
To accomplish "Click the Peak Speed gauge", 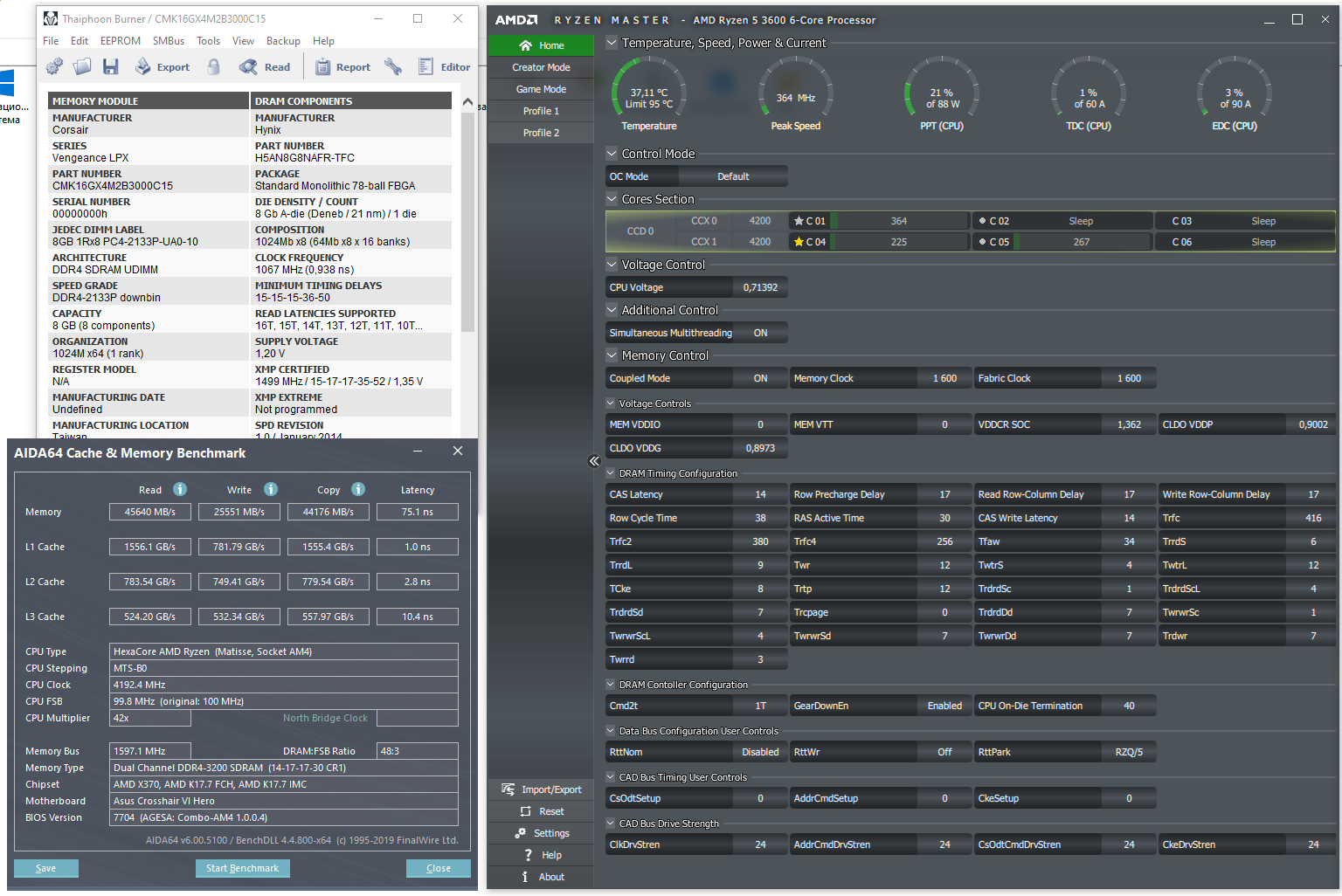I will click(x=796, y=94).
